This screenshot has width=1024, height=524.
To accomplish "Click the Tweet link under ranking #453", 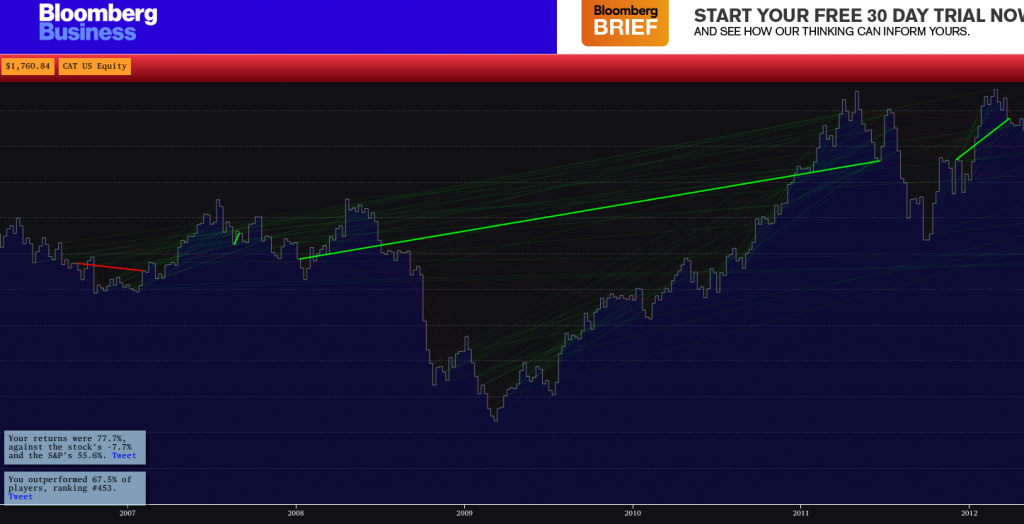I will pyautogui.click(x=20, y=496).
